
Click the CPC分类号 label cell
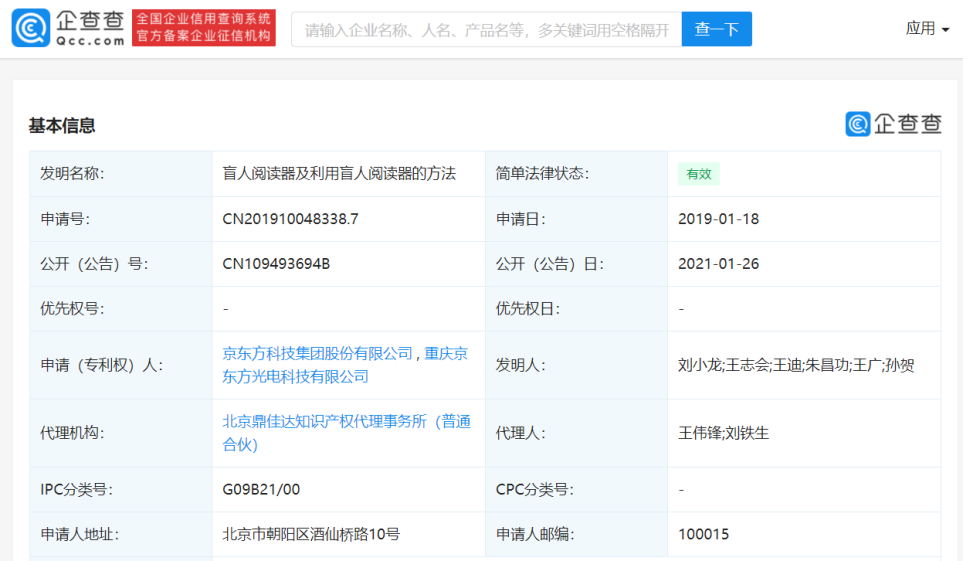(x=576, y=489)
